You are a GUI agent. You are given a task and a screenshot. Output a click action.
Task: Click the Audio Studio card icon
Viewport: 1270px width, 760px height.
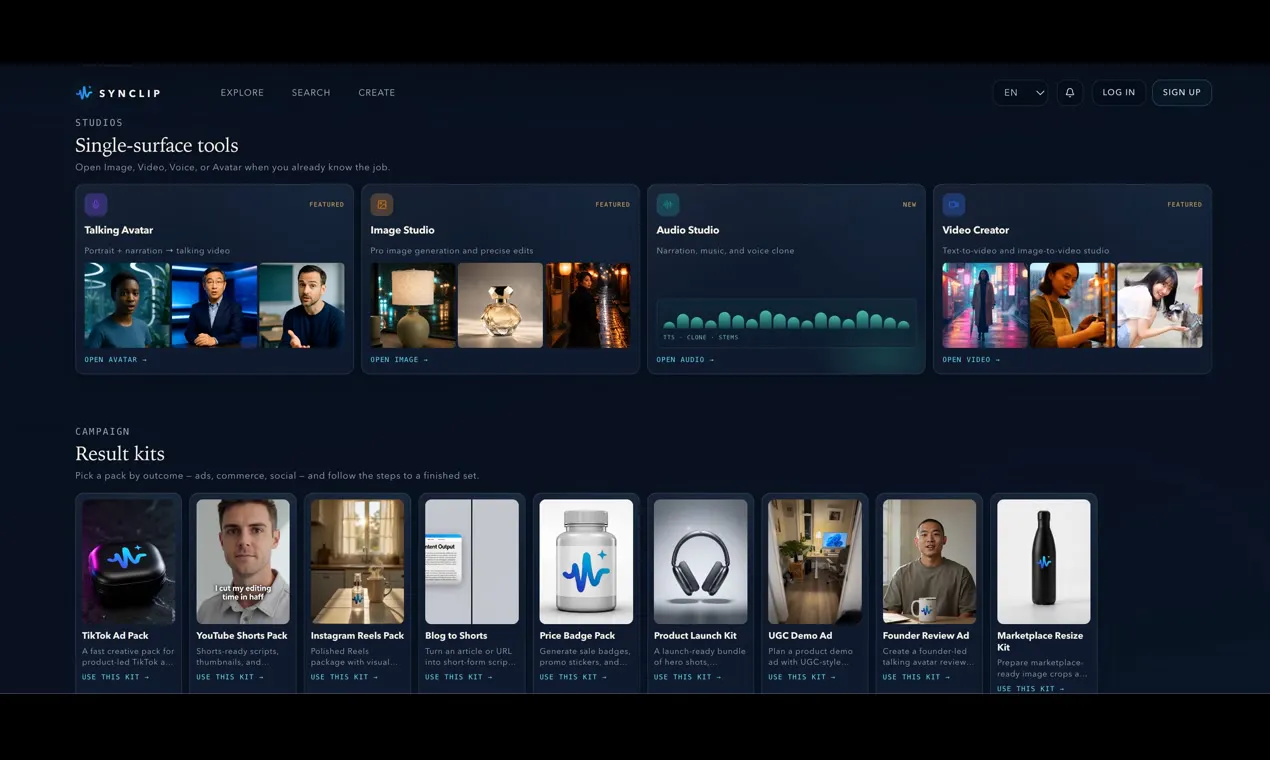[x=668, y=204]
